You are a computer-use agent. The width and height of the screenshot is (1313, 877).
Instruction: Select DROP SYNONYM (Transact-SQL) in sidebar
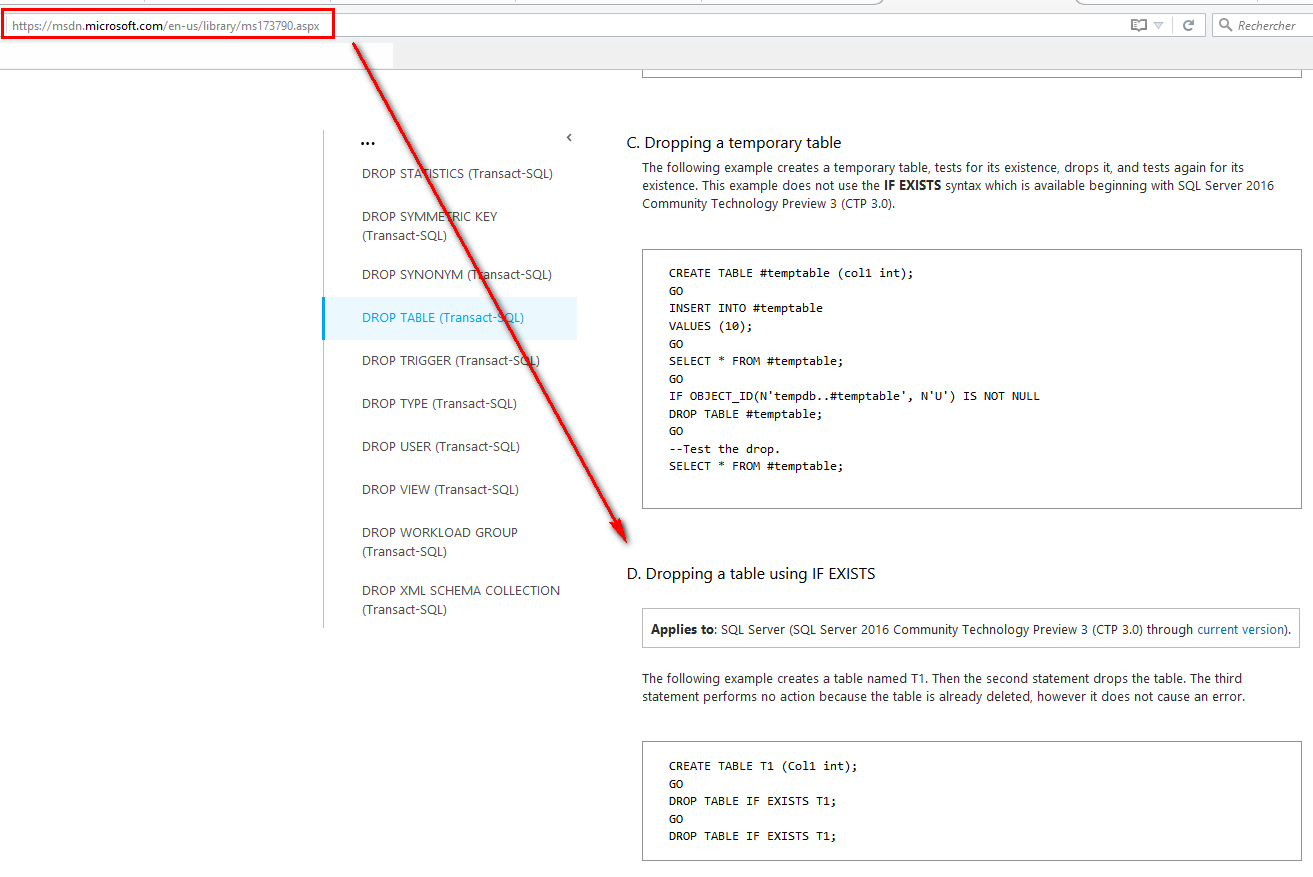click(x=456, y=275)
